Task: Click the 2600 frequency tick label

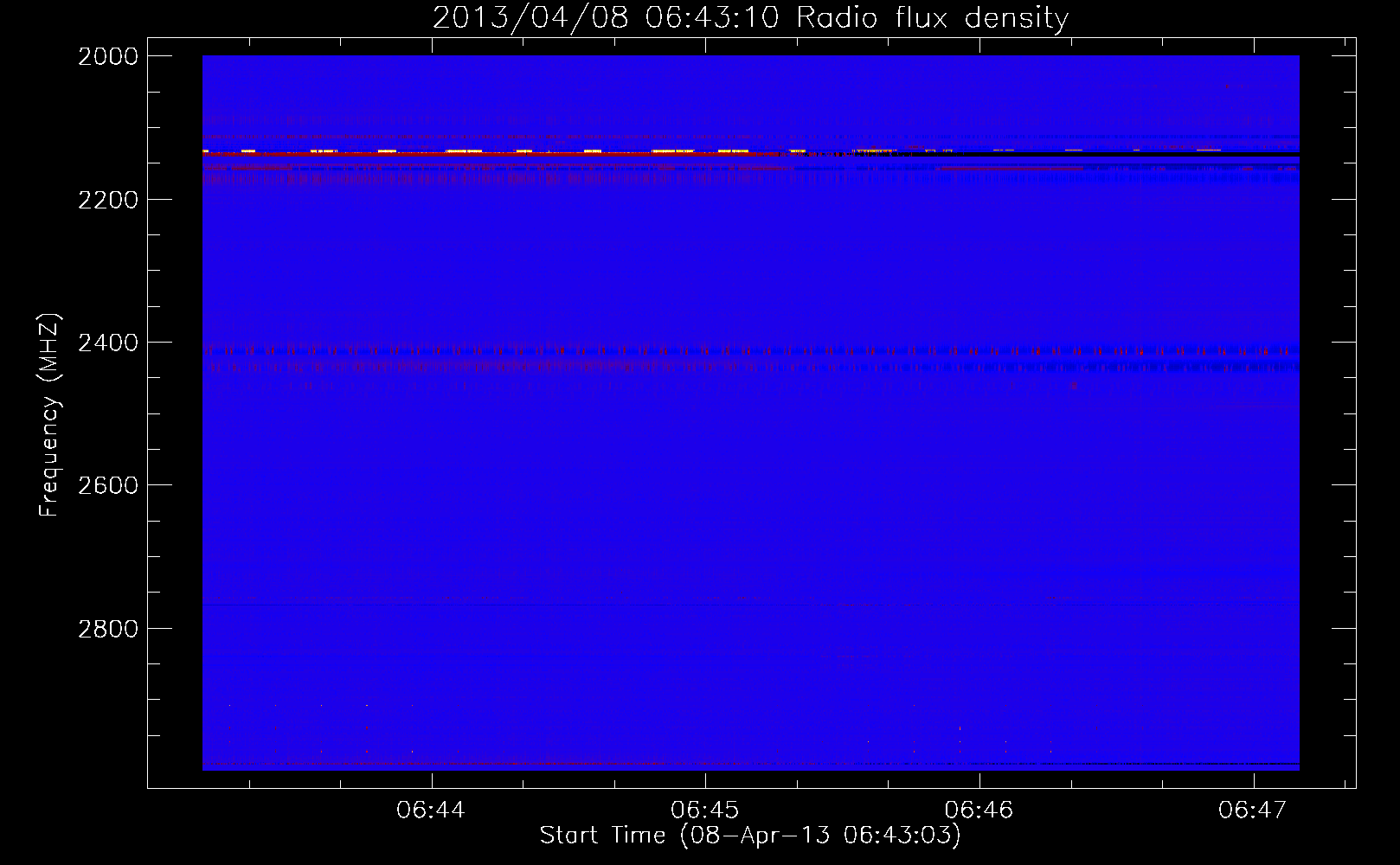Action: pos(108,486)
